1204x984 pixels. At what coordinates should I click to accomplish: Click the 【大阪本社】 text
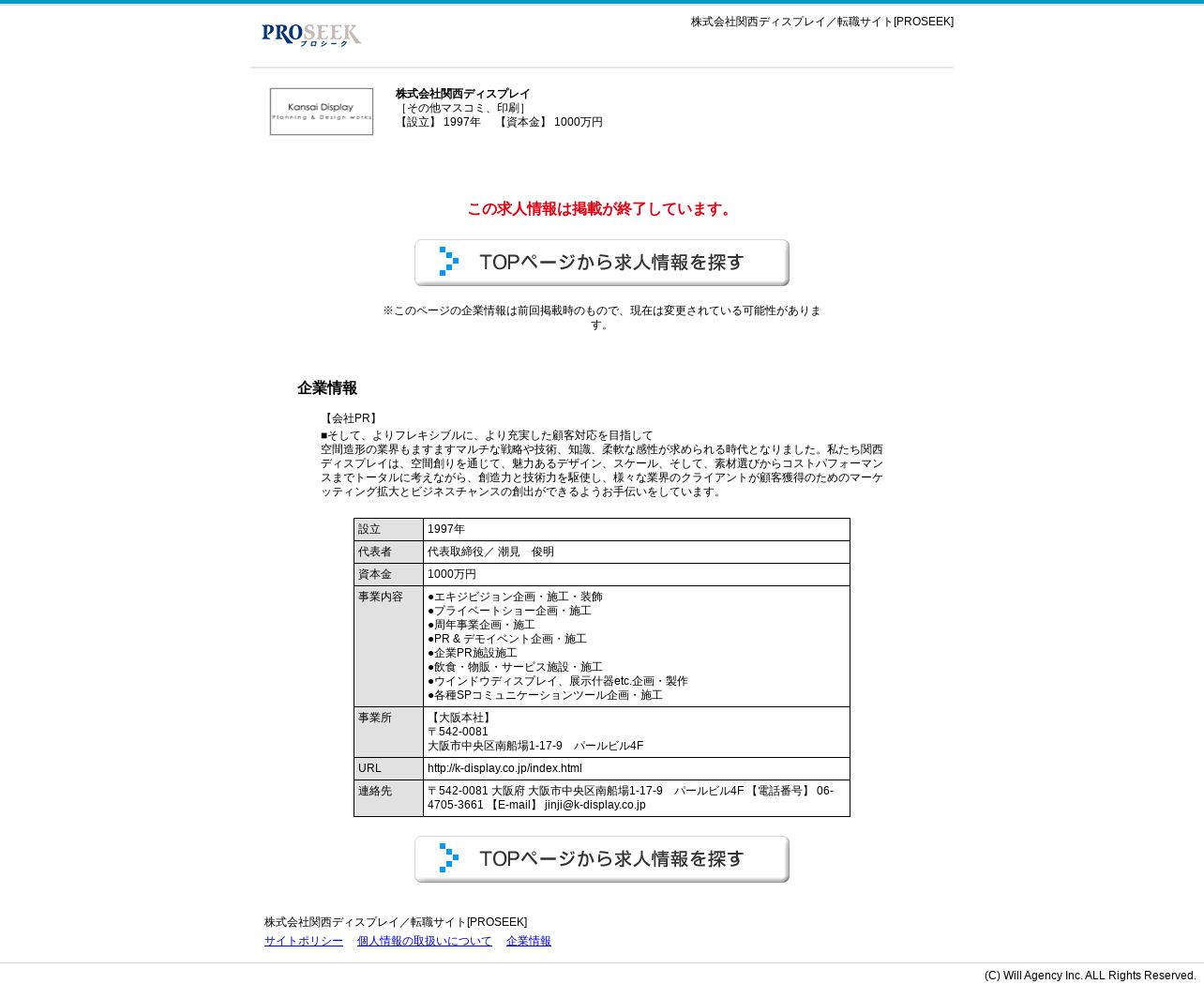pyautogui.click(x=461, y=718)
